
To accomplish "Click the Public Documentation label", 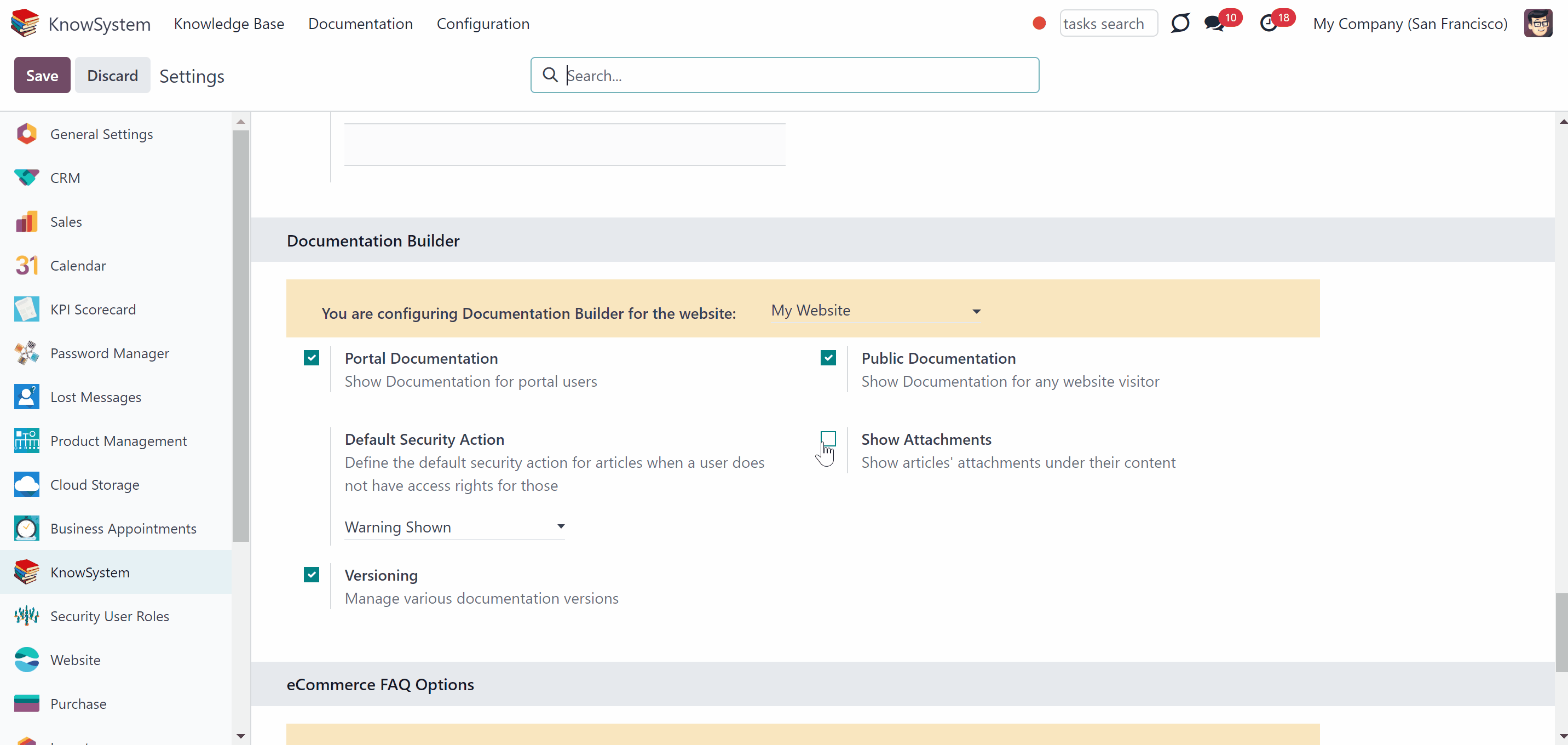I will pyautogui.click(x=938, y=358).
